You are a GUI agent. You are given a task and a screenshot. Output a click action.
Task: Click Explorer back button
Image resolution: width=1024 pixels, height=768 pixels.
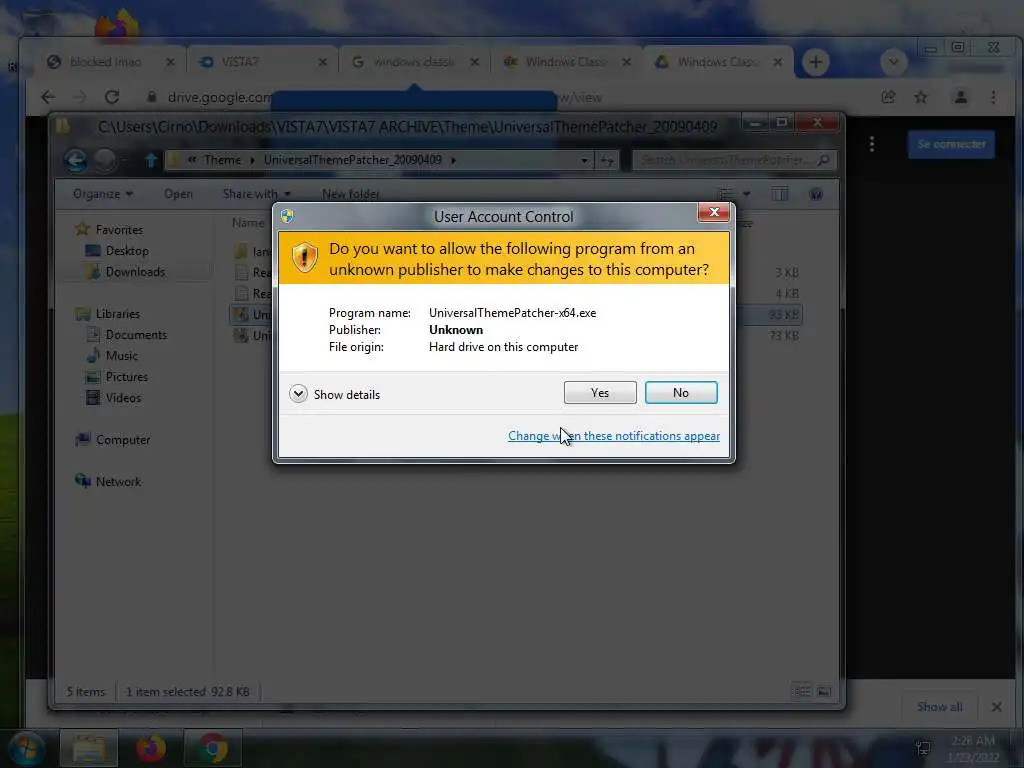(x=76, y=160)
